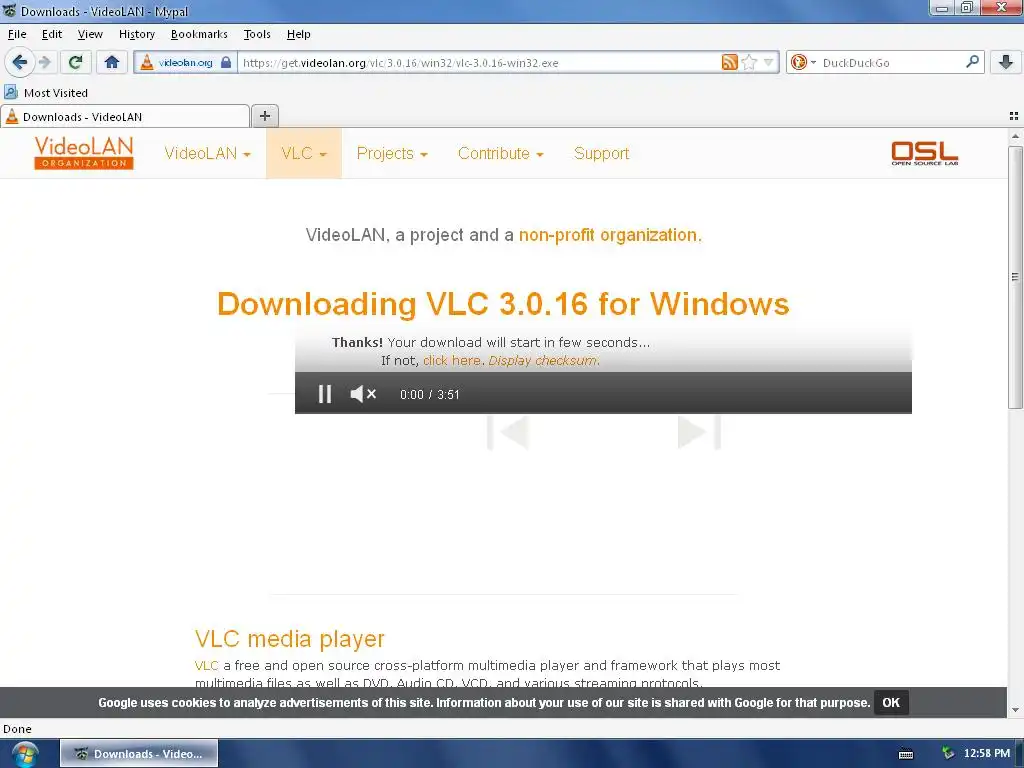Open the Downloads arrow toolbar button
Viewport: 1024px width, 768px height.
[x=1006, y=63]
